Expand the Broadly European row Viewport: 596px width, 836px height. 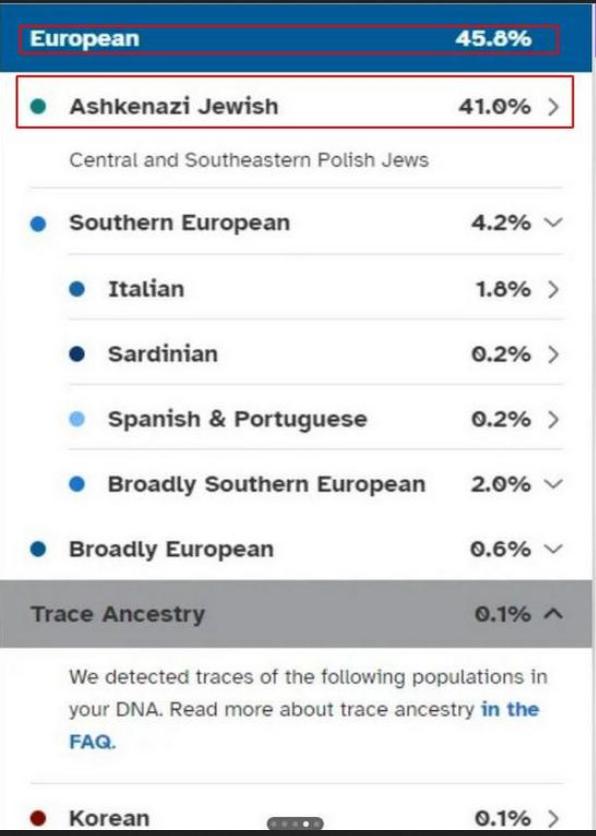[x=554, y=549]
